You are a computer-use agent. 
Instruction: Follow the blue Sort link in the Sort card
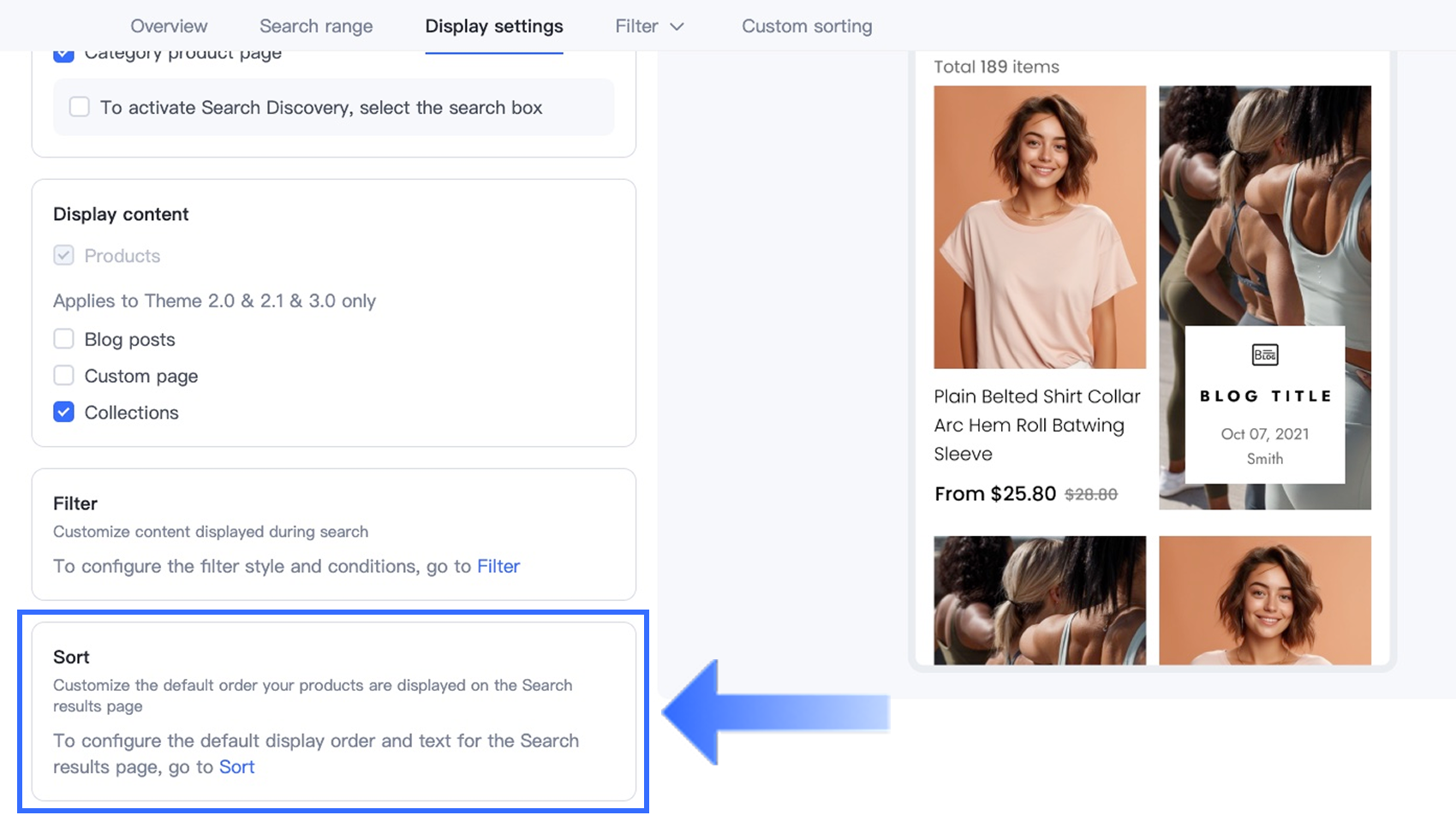coord(237,766)
